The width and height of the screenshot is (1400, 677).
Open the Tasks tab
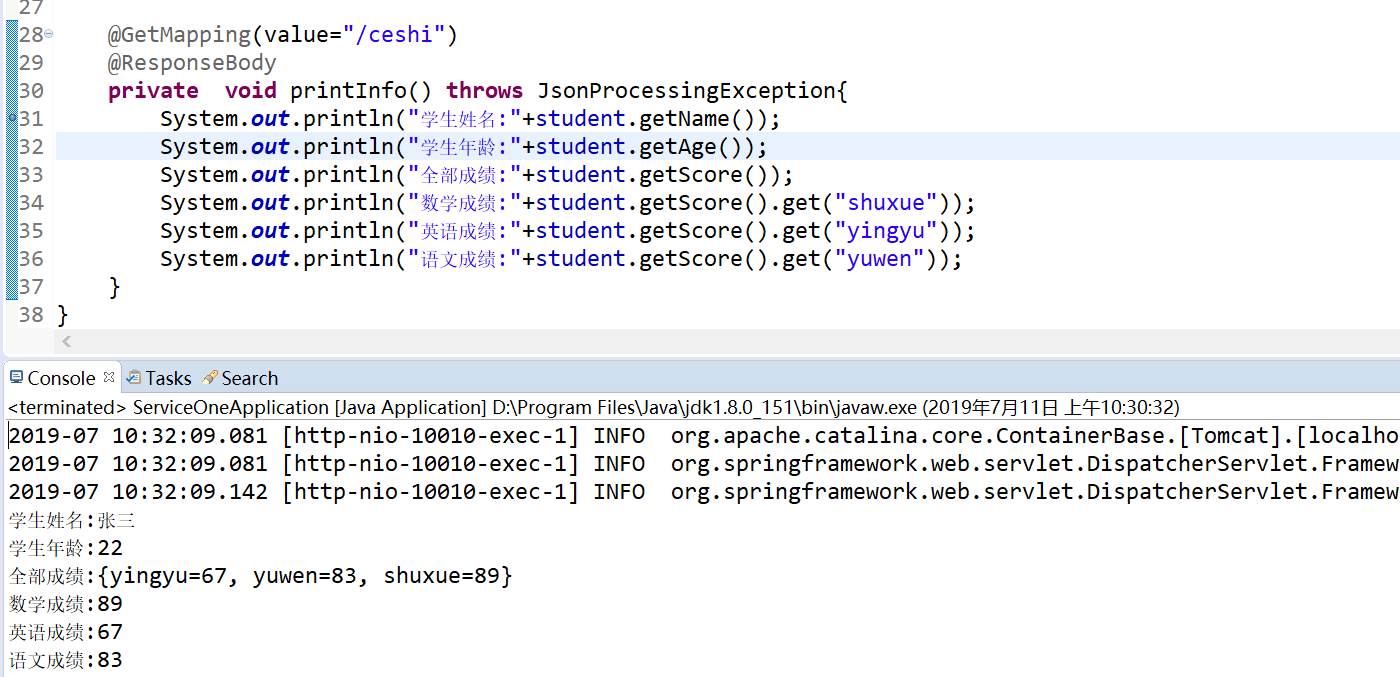pyautogui.click(x=158, y=378)
